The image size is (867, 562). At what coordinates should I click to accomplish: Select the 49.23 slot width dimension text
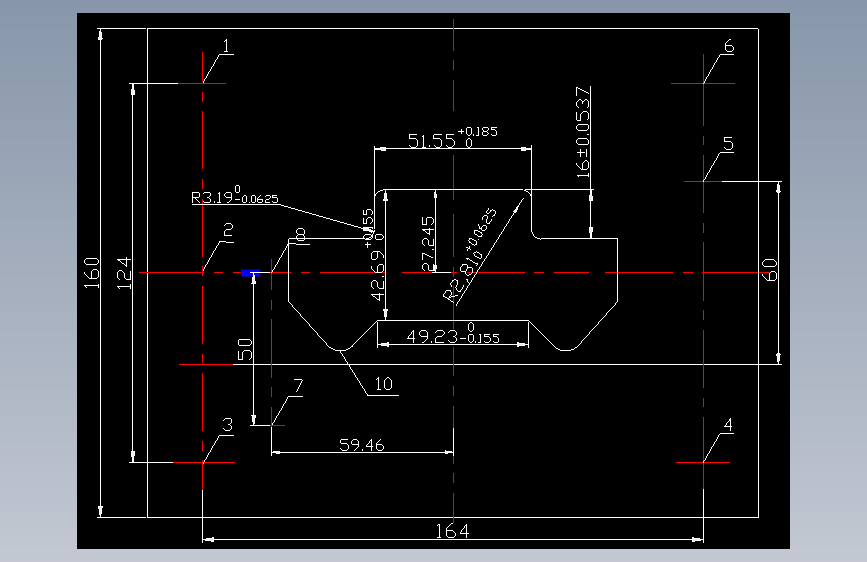453,335
